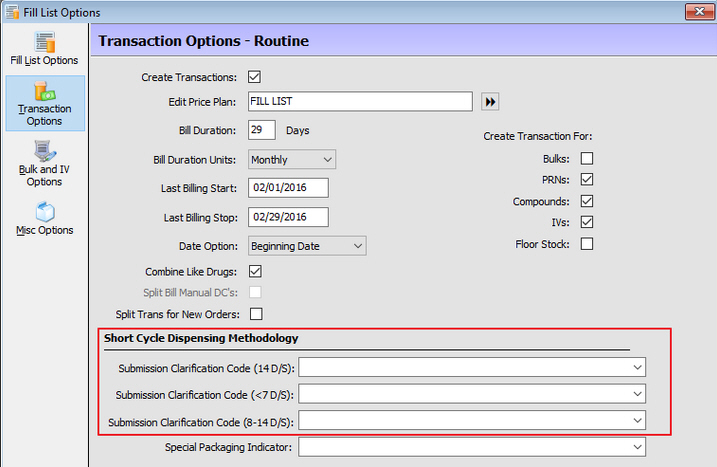Enable Split Trans for New Orders
Viewport: 717px width, 467px height.
[254, 314]
